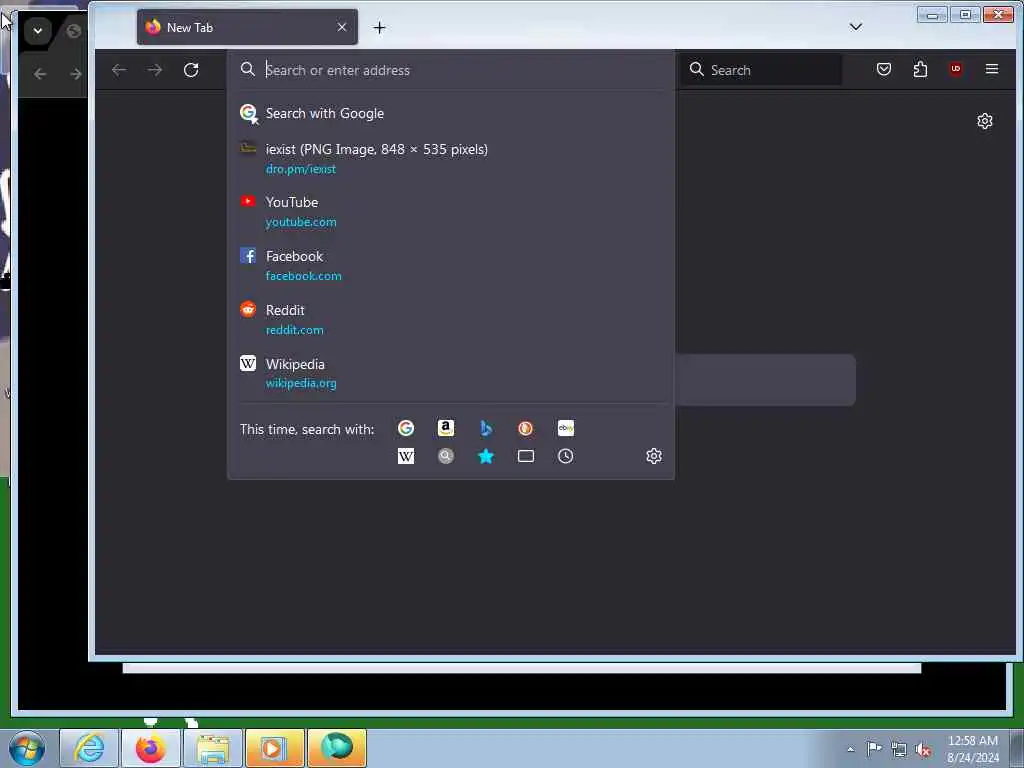This screenshot has width=1024, height=768.
Task: Search this time with Google icon
Action: click(406, 428)
